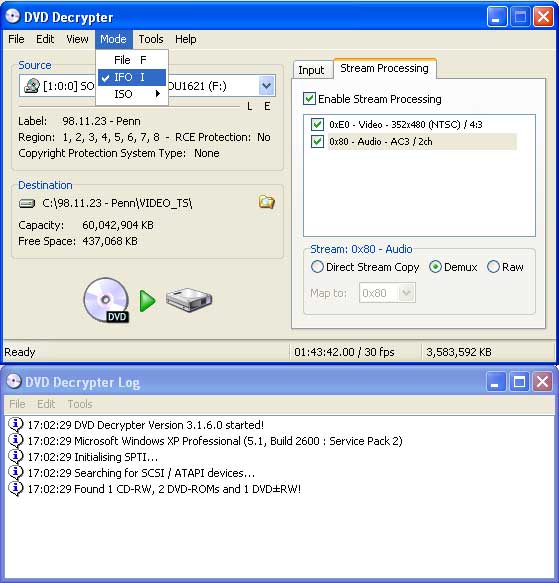Screen dimensions: 559x583
Task: Minimize the DVD Decrypter main window
Action: (x=497, y=16)
